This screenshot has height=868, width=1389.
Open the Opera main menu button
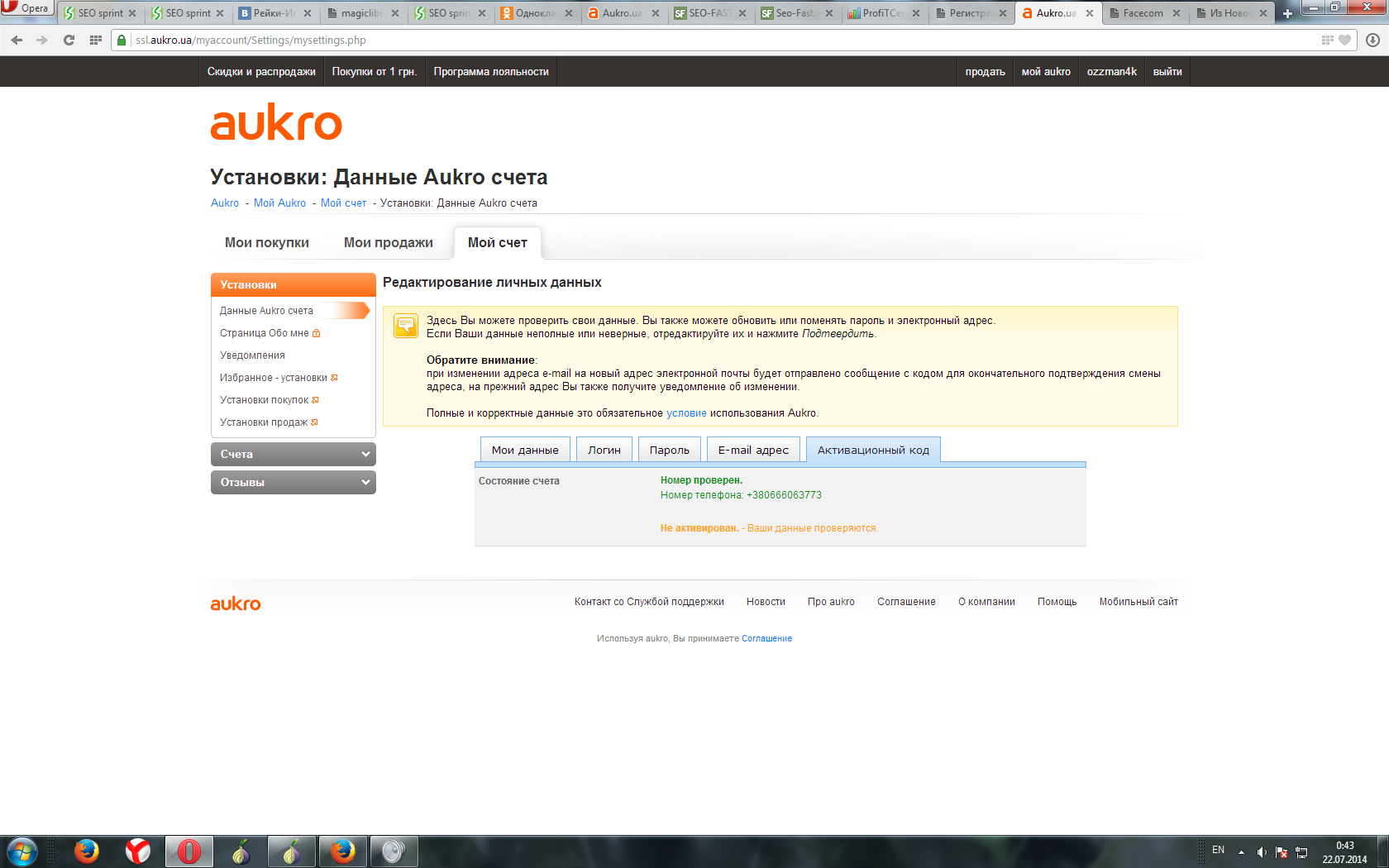coord(26,8)
